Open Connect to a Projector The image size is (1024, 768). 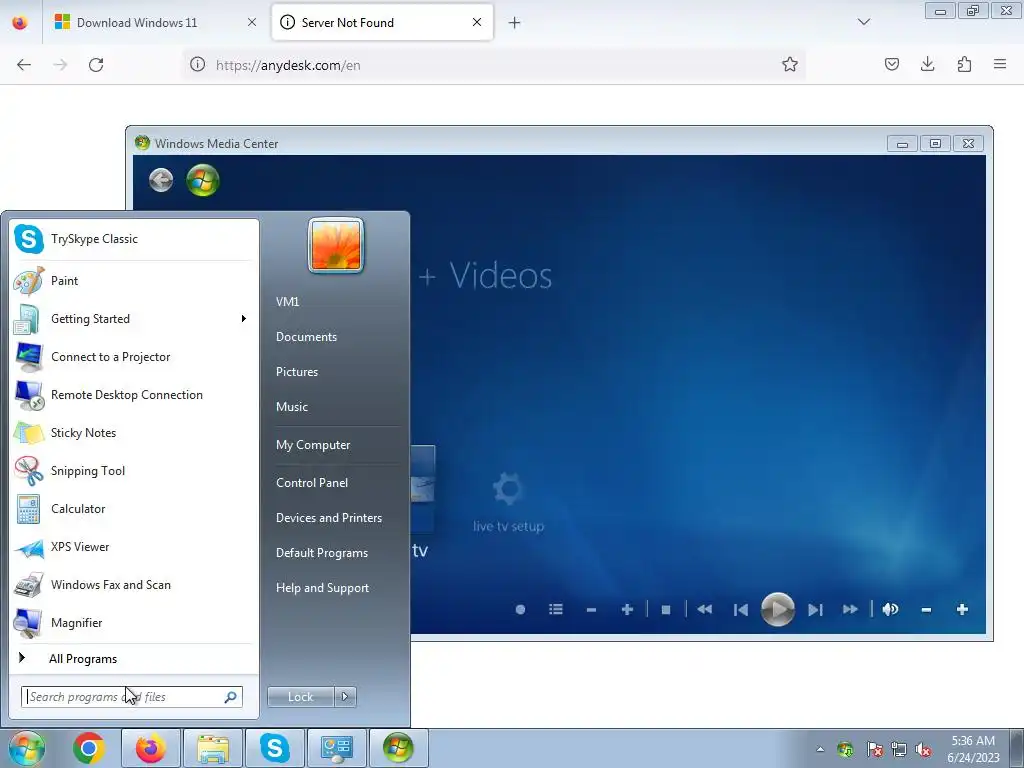[x=133, y=357]
